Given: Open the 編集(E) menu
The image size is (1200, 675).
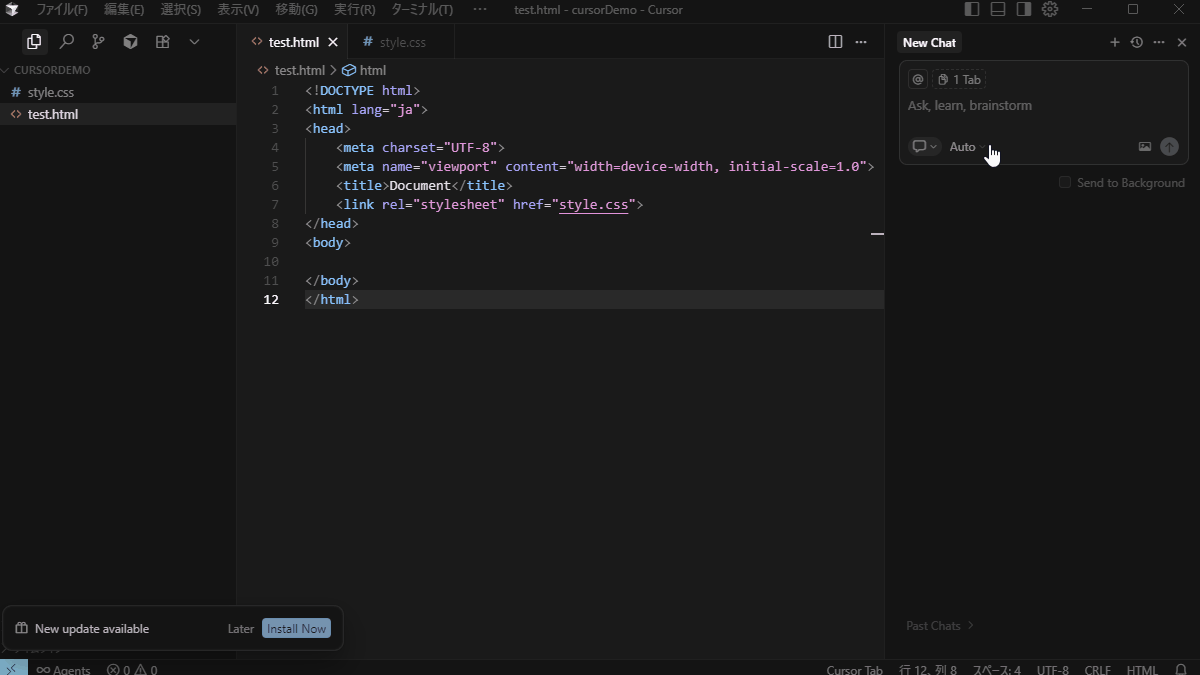Looking at the screenshot, I should point(124,9).
